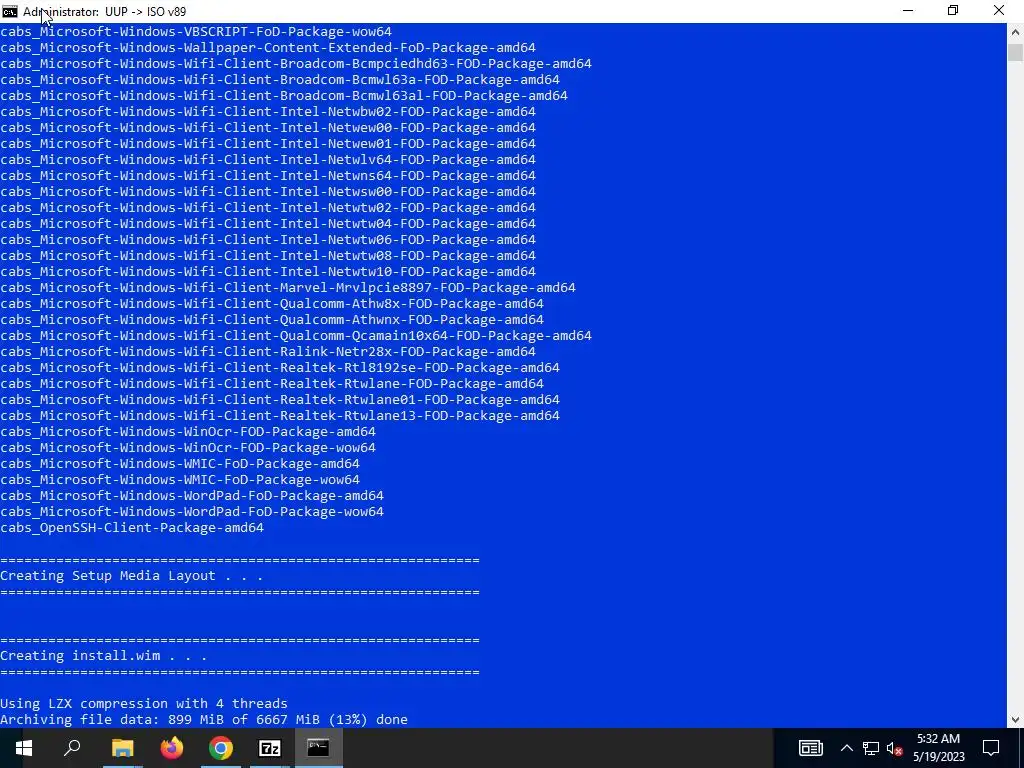The image size is (1024, 768).
Task: Click the Realtek-Rtwlane-FOD package line
Action: point(272,383)
